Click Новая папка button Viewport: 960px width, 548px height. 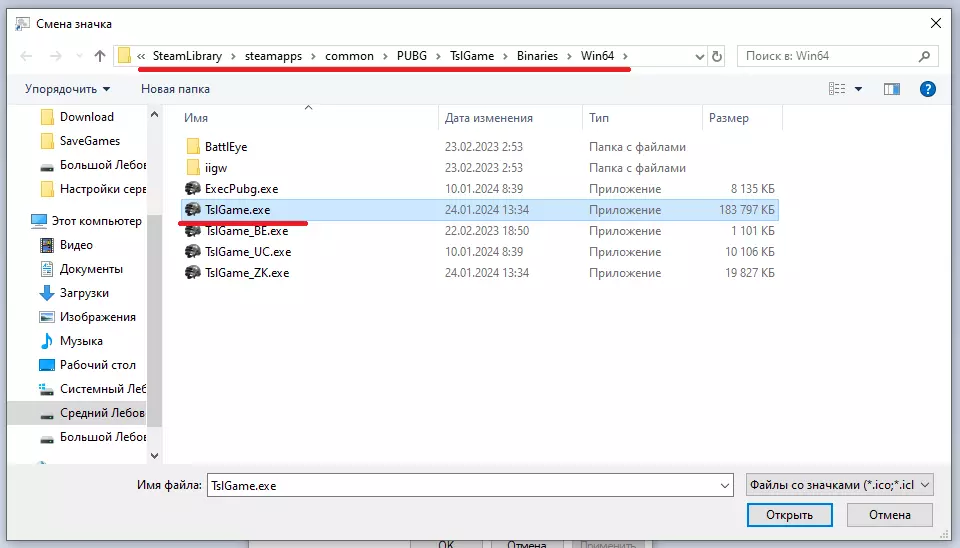(175, 89)
